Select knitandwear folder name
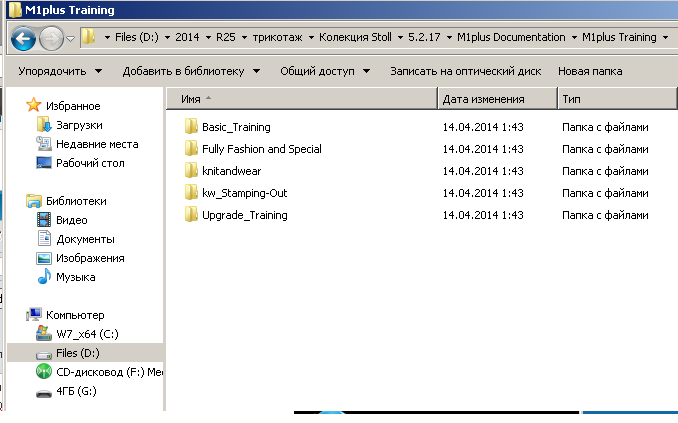The width and height of the screenshot is (678, 423). [231, 171]
